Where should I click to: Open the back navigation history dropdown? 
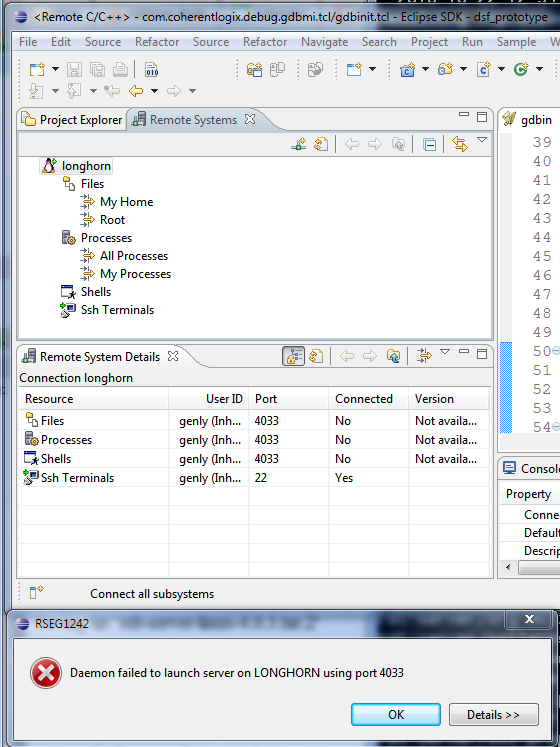(x=154, y=91)
